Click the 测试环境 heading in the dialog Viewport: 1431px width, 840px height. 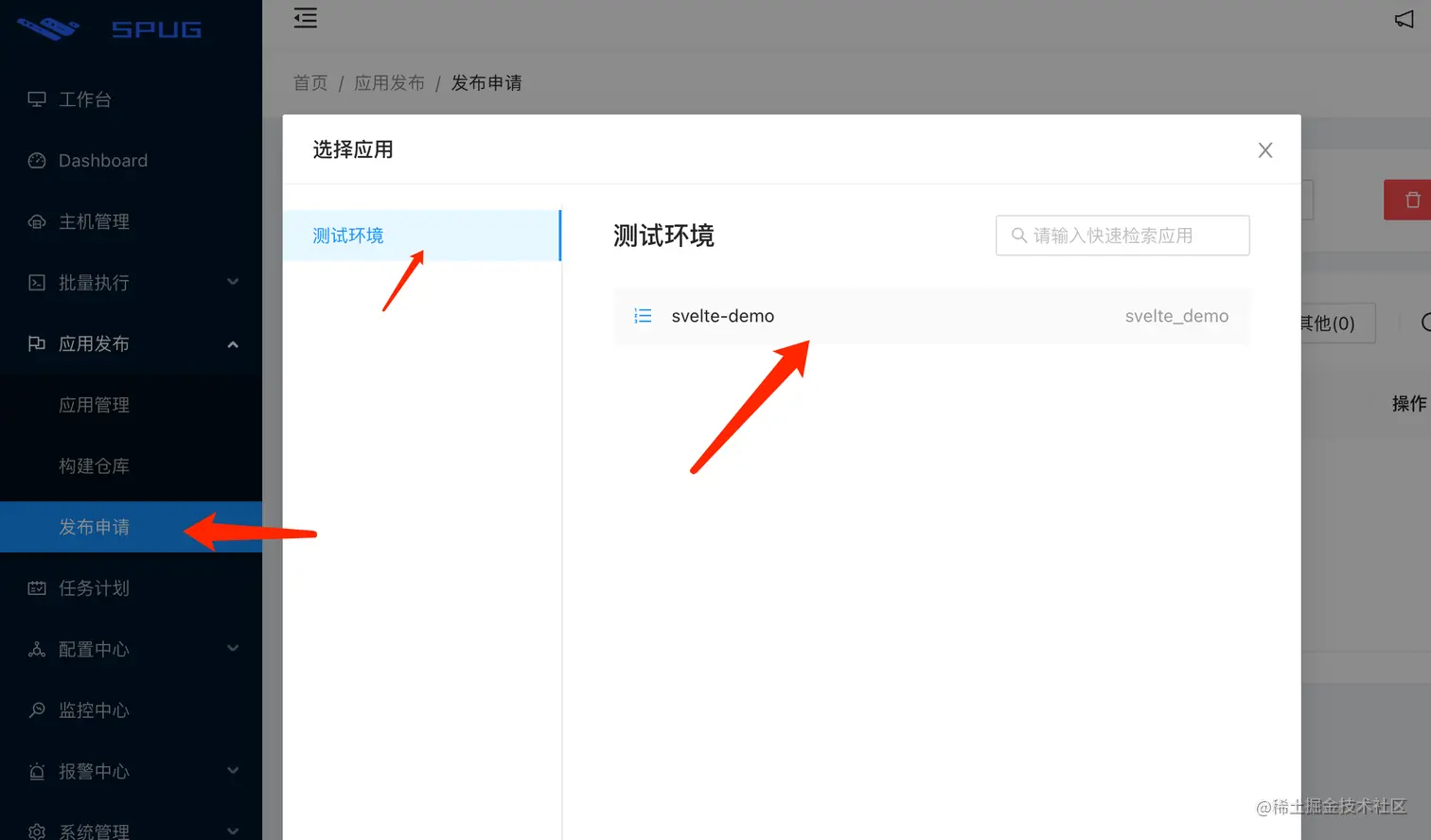[663, 236]
